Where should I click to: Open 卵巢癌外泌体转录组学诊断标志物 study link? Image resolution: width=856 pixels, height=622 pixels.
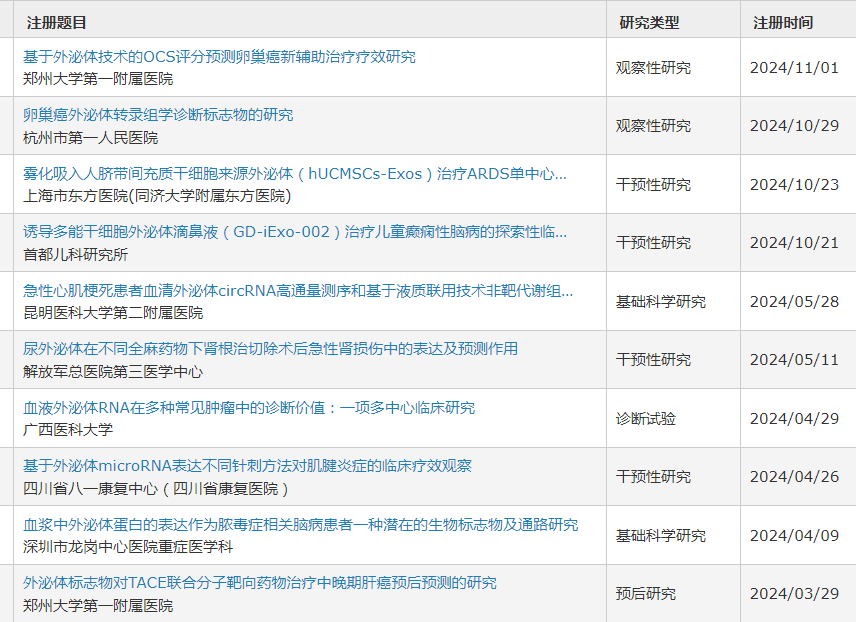tap(158, 115)
